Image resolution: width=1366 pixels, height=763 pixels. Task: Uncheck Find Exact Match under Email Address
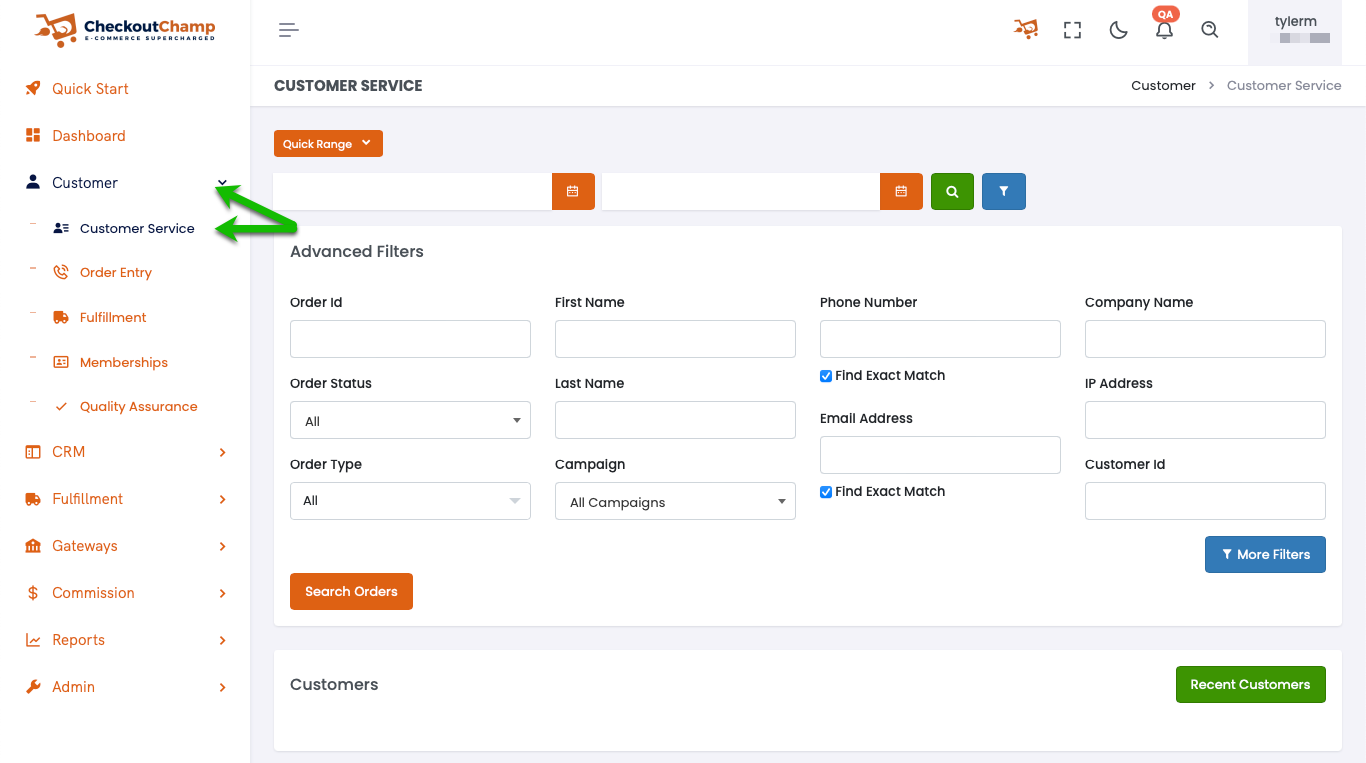pos(826,492)
